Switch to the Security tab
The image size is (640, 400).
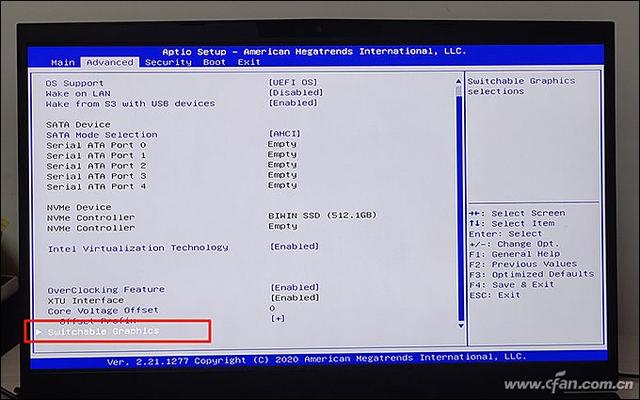pos(168,62)
